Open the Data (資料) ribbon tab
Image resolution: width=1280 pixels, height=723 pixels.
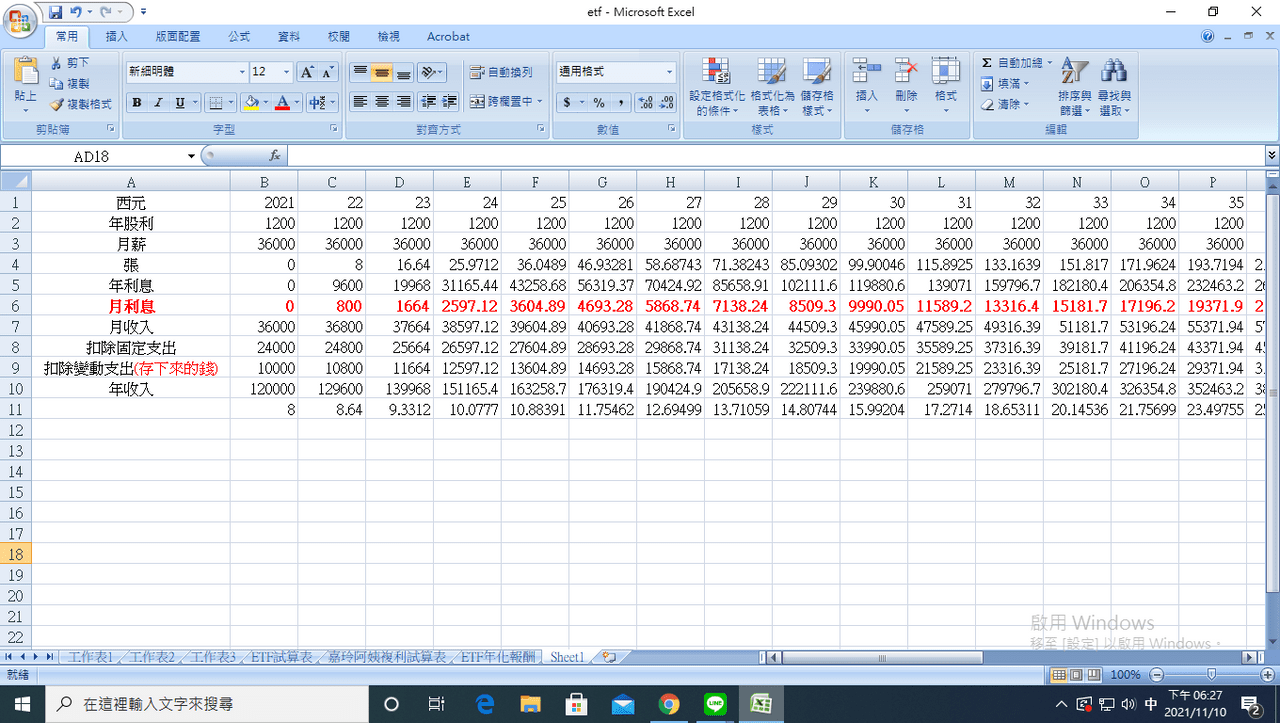(289, 36)
